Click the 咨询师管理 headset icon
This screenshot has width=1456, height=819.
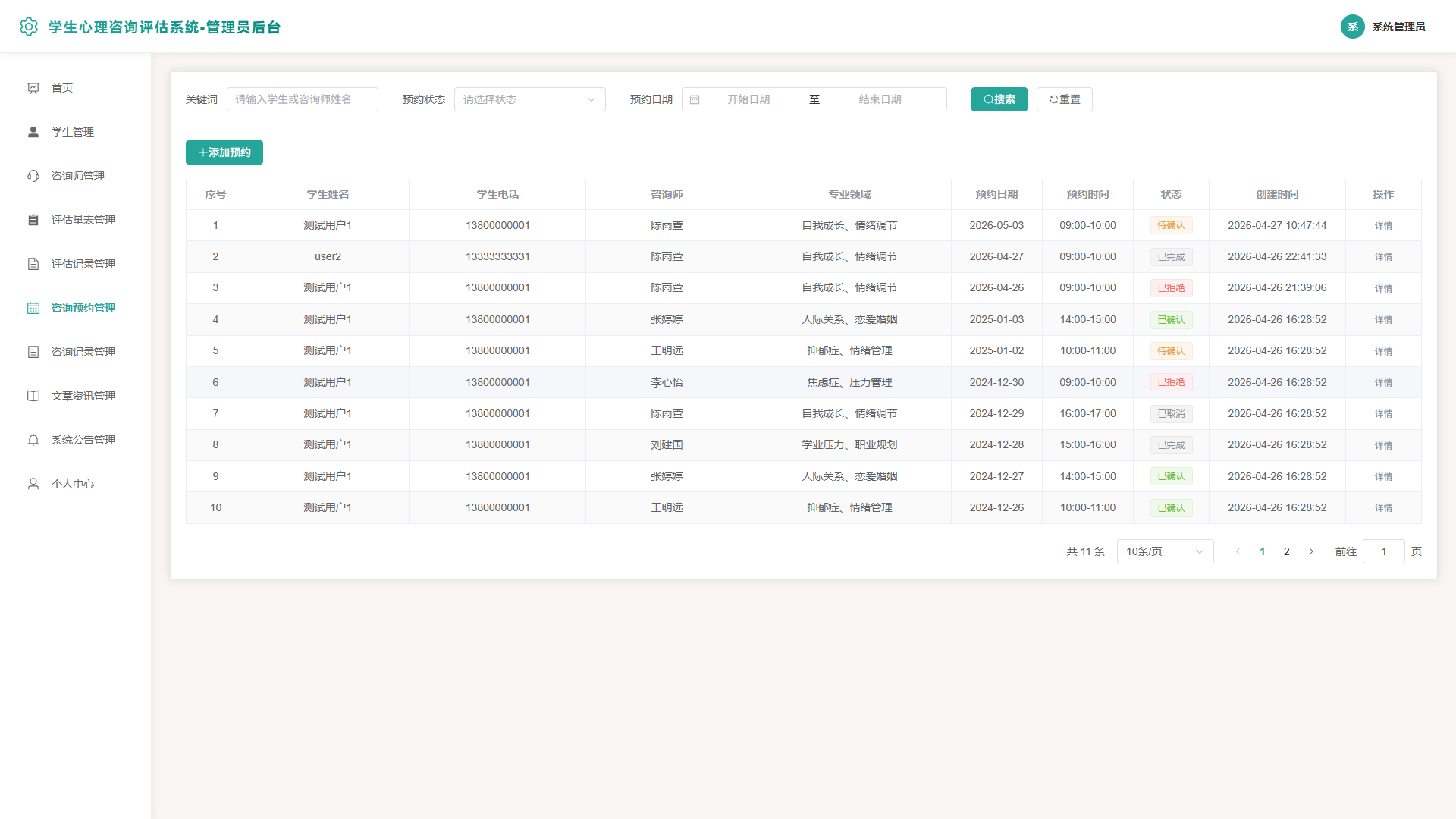33,176
